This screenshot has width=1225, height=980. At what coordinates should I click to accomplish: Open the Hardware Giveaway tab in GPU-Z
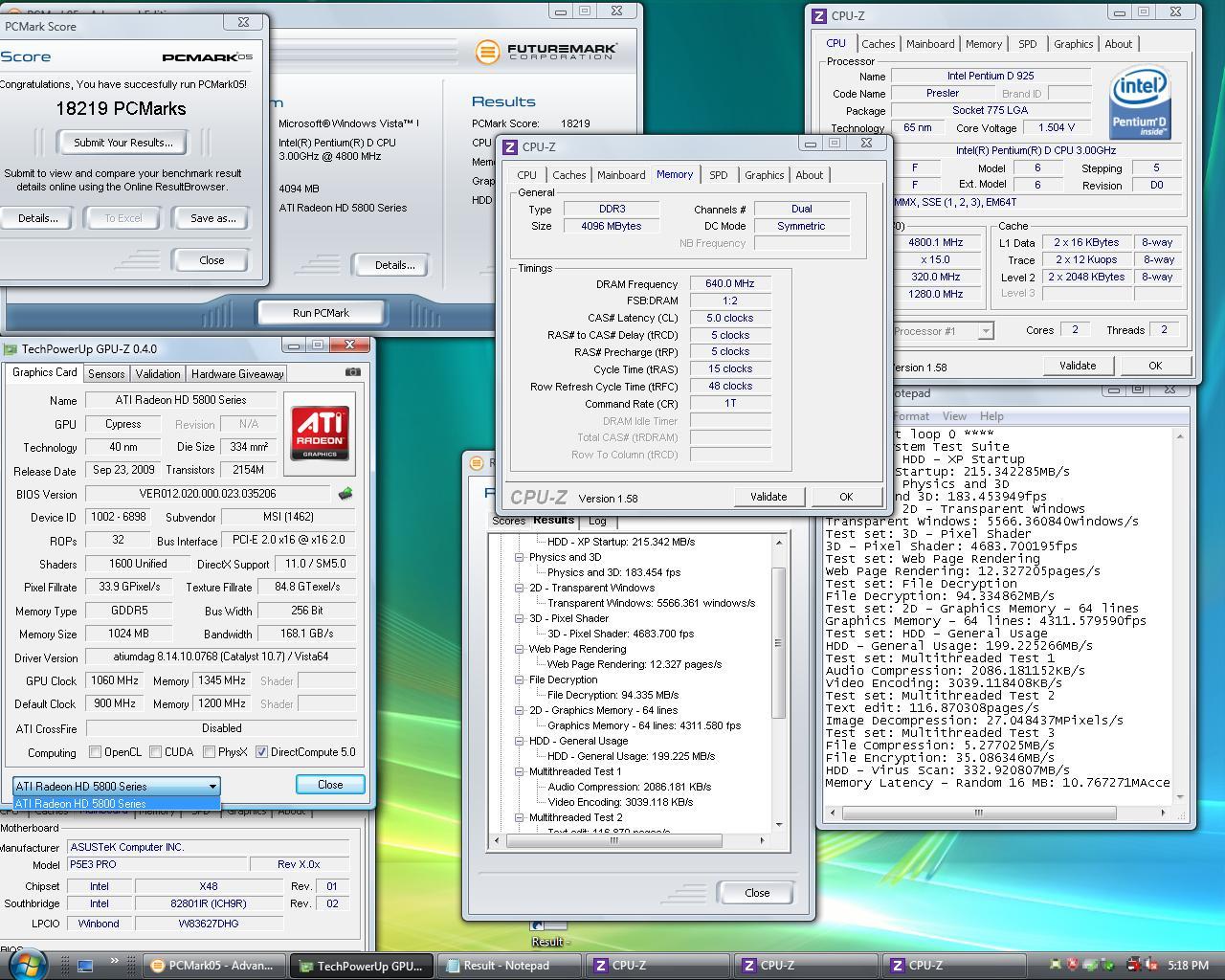tap(237, 374)
